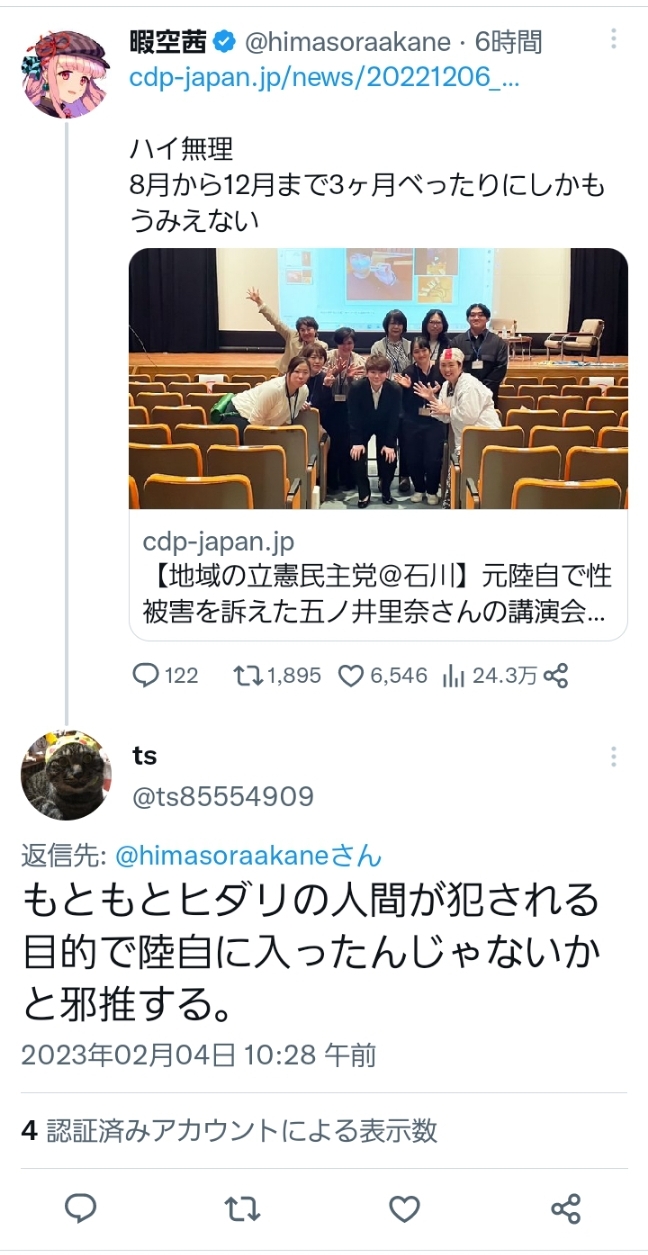
Task: Like the top tweet with 6,546 hearts
Action: [x=351, y=677]
